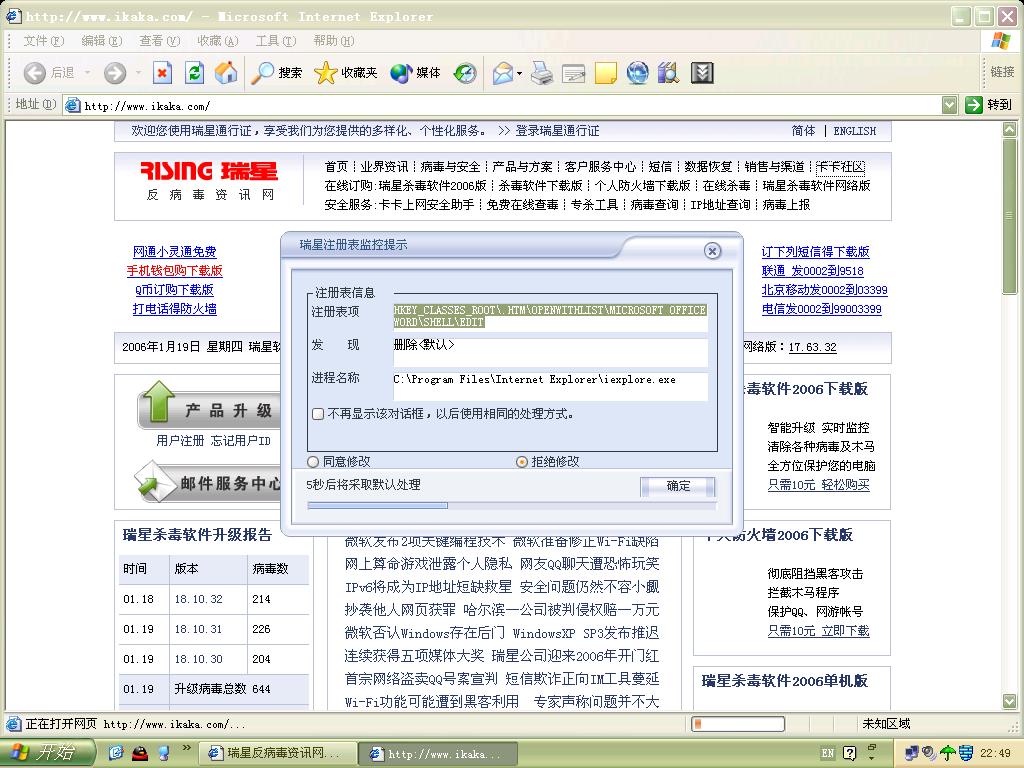Image resolution: width=1024 pixels, height=768 pixels.
Task: Click the dialog countdown progress bar
Action: point(511,505)
